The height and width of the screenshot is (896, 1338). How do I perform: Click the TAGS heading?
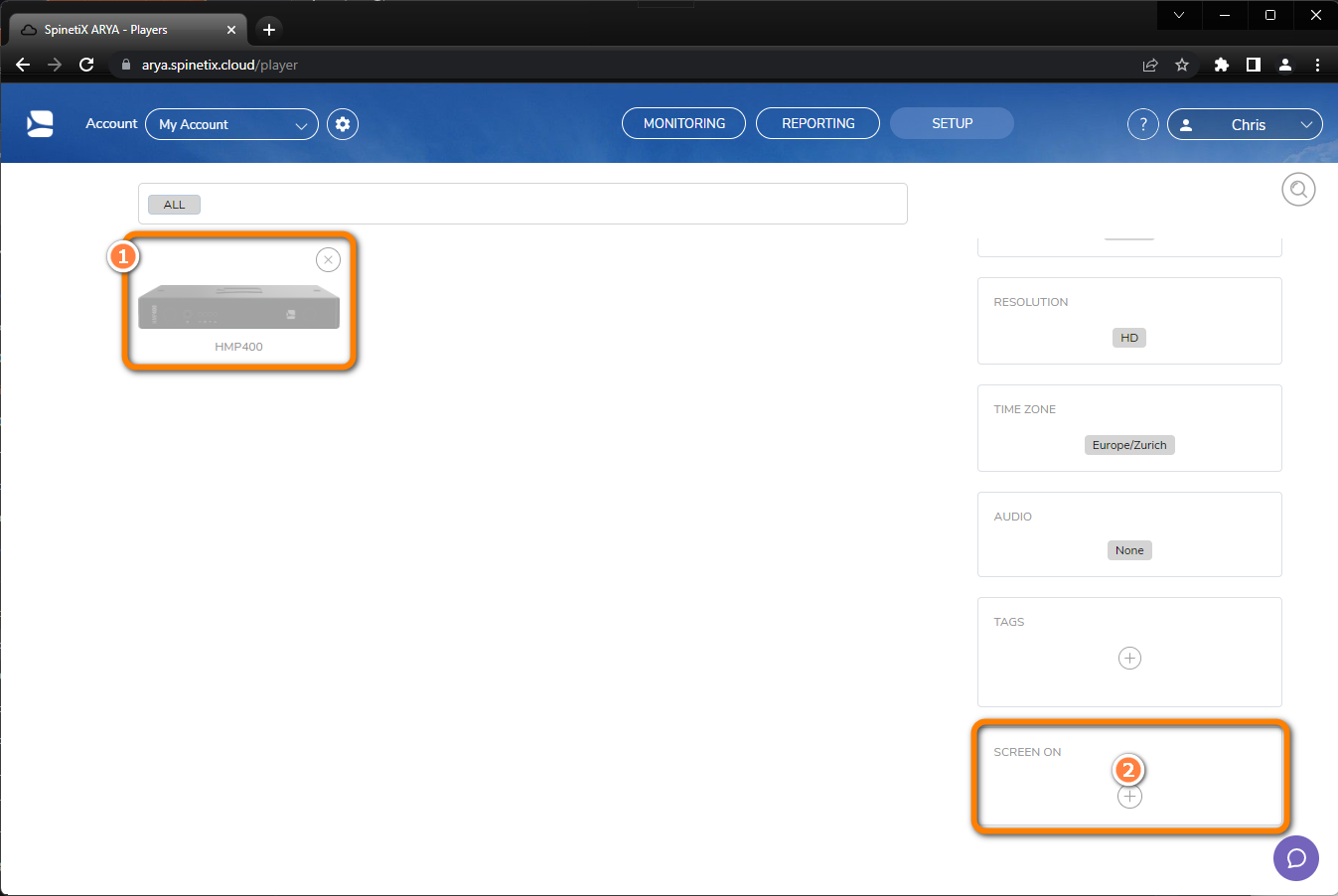[1009, 622]
